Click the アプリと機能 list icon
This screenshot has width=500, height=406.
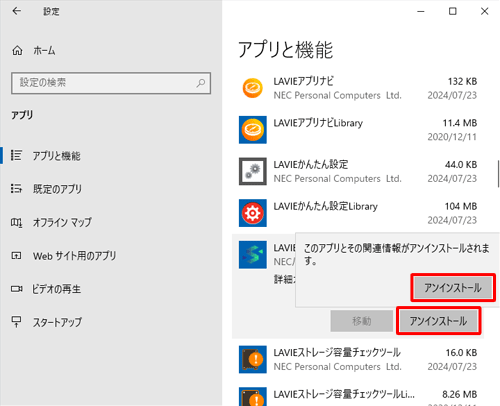pyautogui.click(x=16, y=155)
